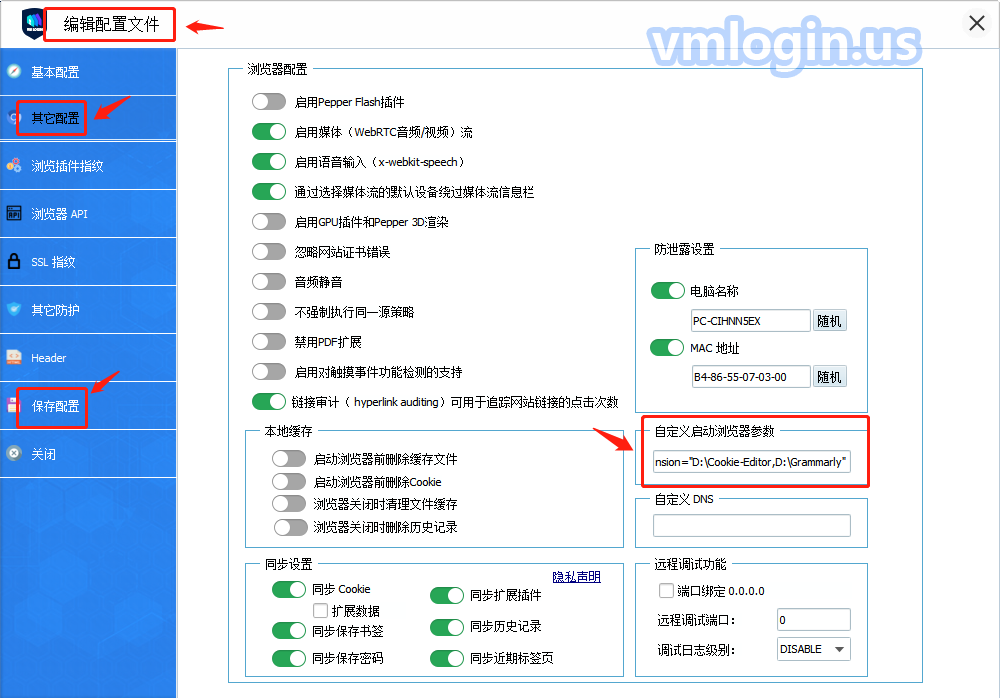
Task: Open the 隐私声明 link
Action: 577,577
